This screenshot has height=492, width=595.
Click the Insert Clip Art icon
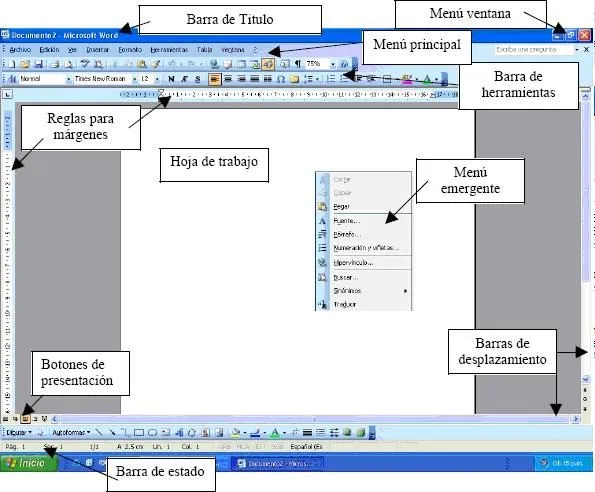[x=205, y=432]
